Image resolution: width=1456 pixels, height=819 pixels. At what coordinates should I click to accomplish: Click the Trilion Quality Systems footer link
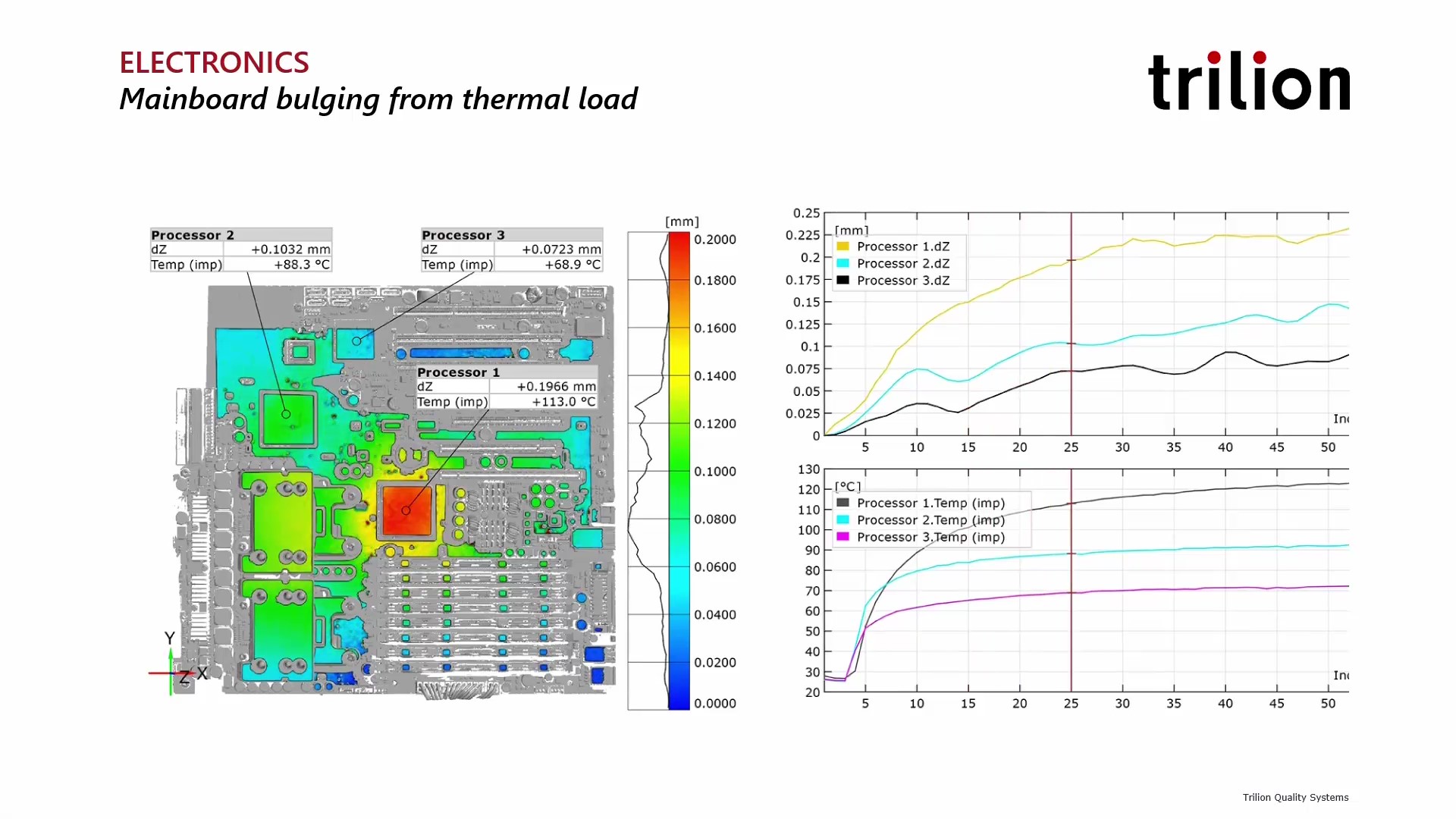coord(1294,797)
